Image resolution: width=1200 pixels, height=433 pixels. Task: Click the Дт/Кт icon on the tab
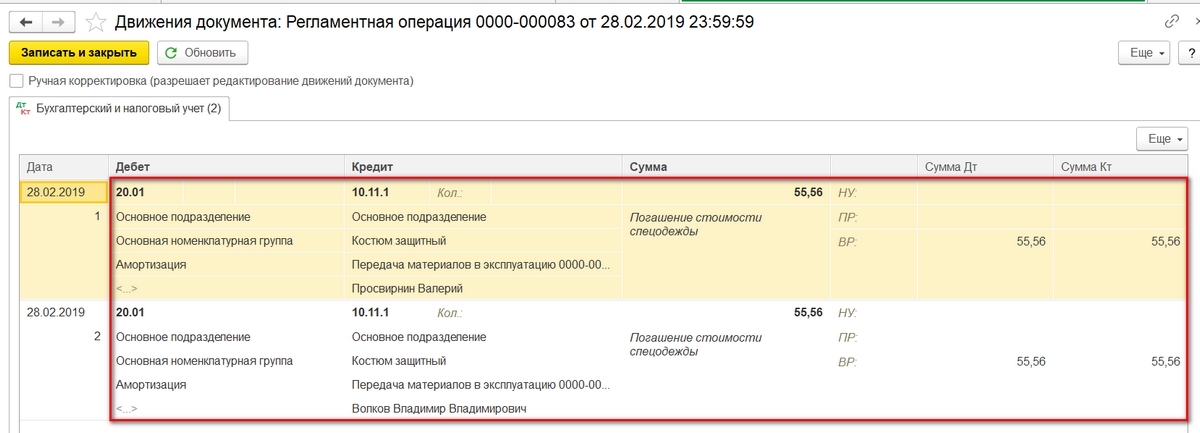pos(25,108)
